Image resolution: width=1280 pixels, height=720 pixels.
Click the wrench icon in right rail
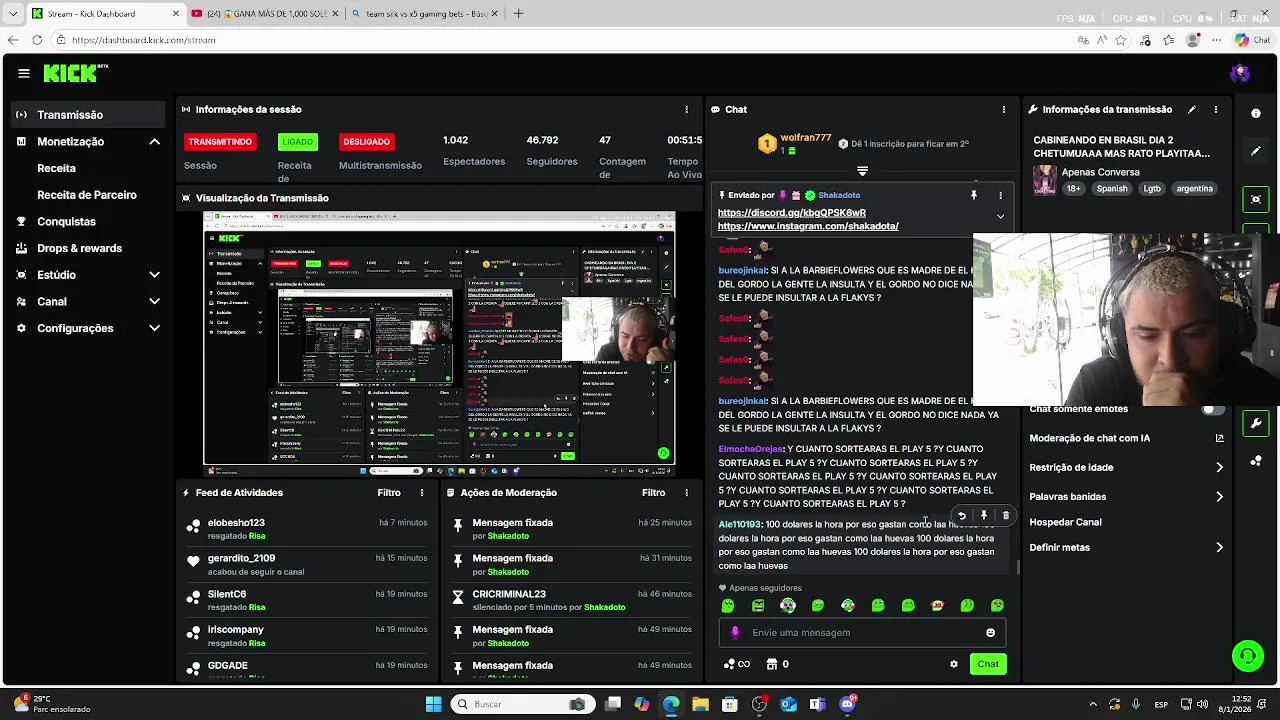tap(1256, 423)
